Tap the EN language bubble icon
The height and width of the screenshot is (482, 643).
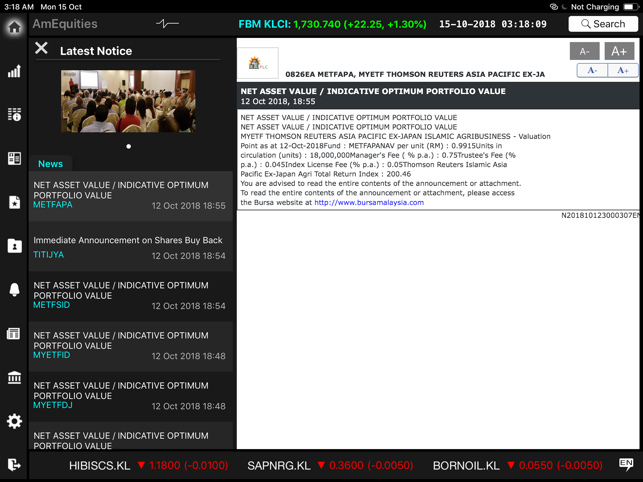click(x=626, y=464)
